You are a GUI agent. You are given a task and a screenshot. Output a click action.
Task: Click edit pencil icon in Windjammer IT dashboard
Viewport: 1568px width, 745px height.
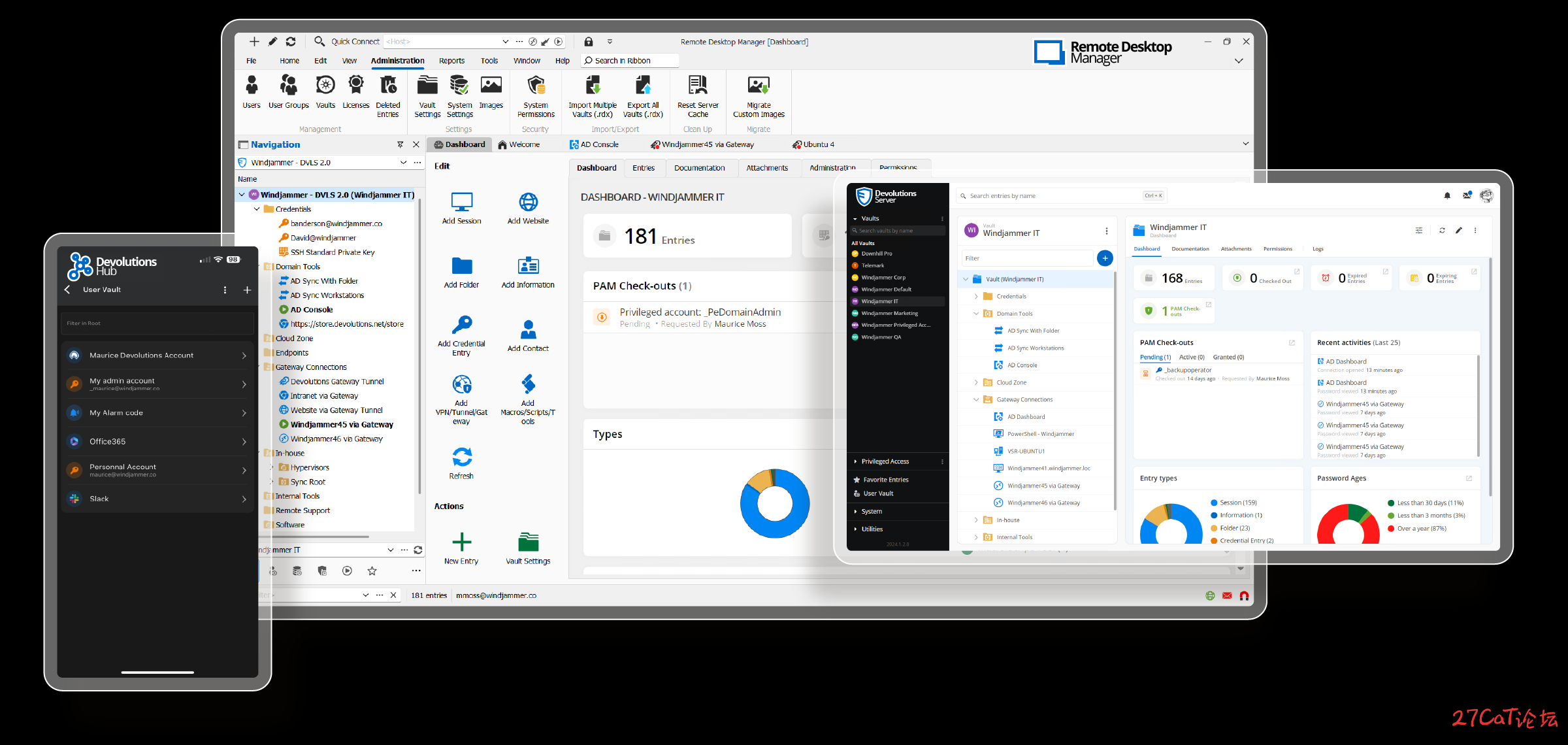1458,230
